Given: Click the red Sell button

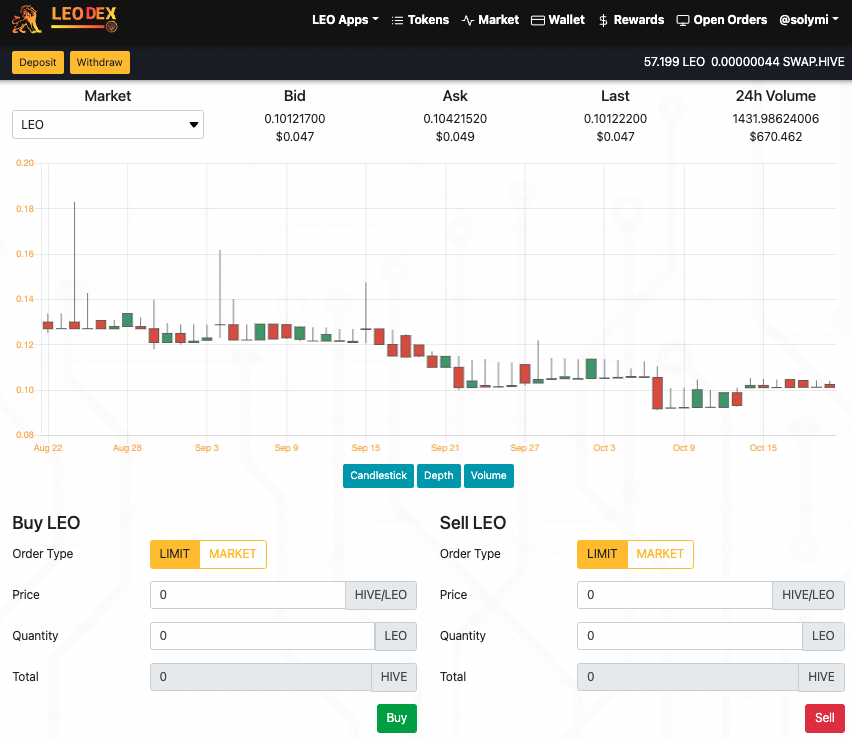Looking at the screenshot, I should pos(824,718).
